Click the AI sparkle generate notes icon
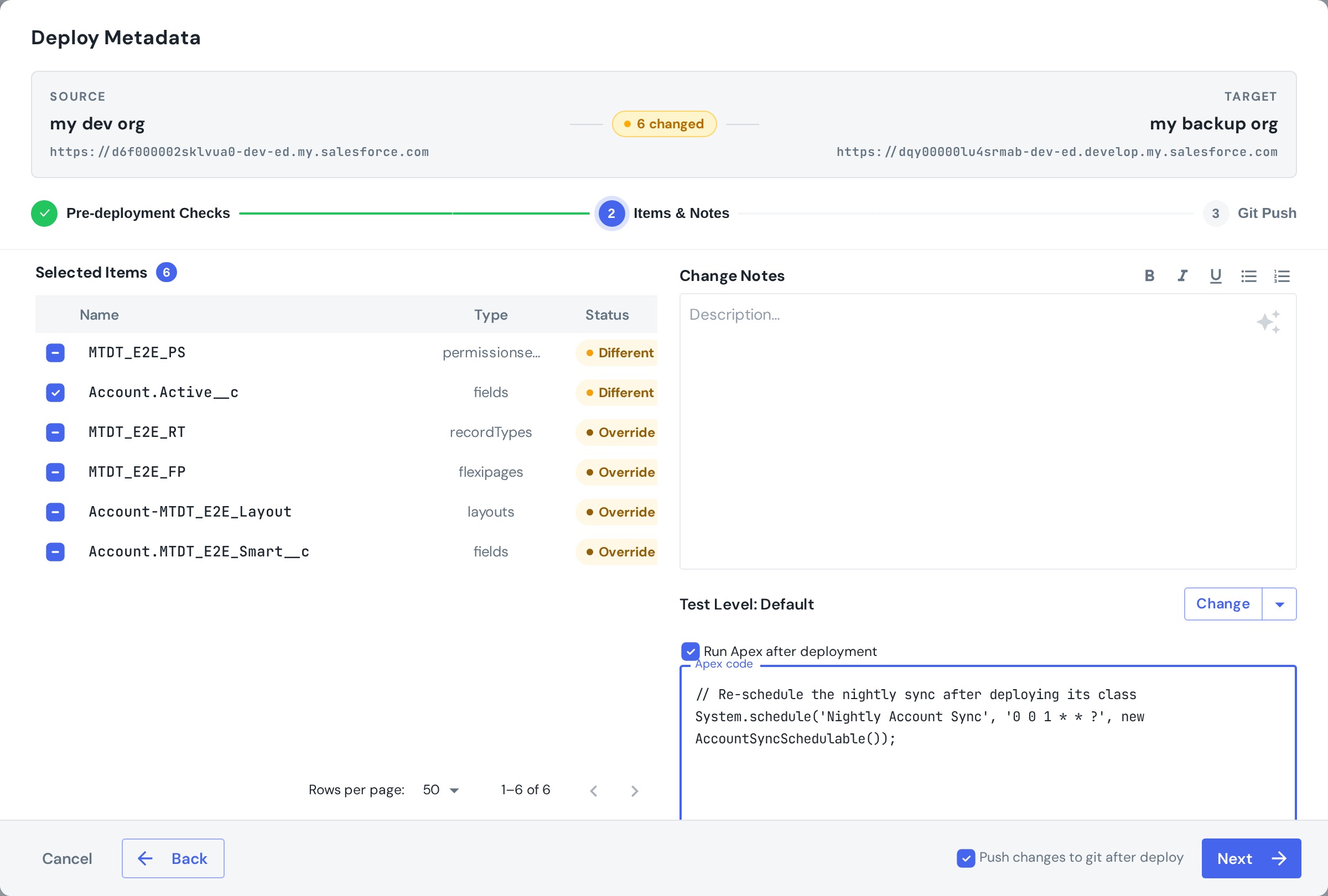 point(1269,322)
